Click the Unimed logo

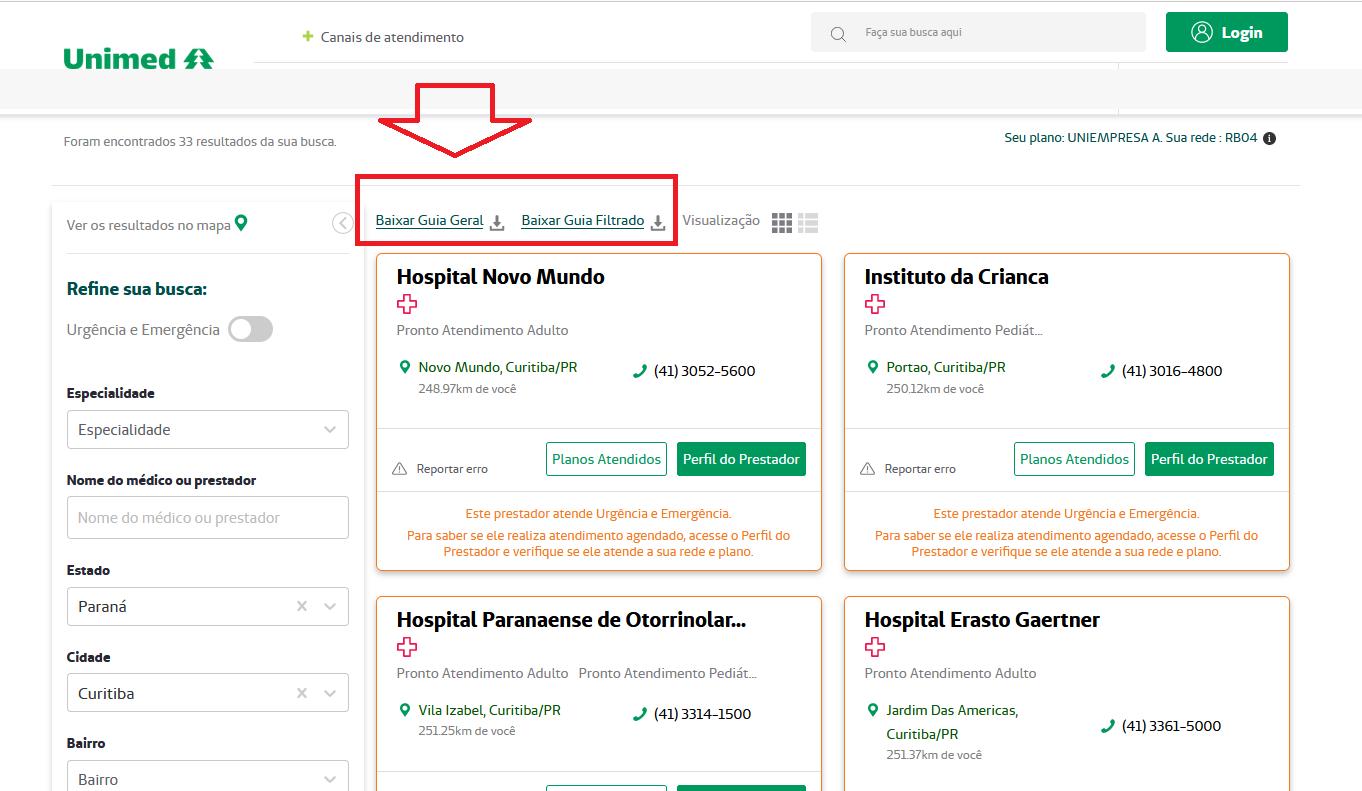138,59
